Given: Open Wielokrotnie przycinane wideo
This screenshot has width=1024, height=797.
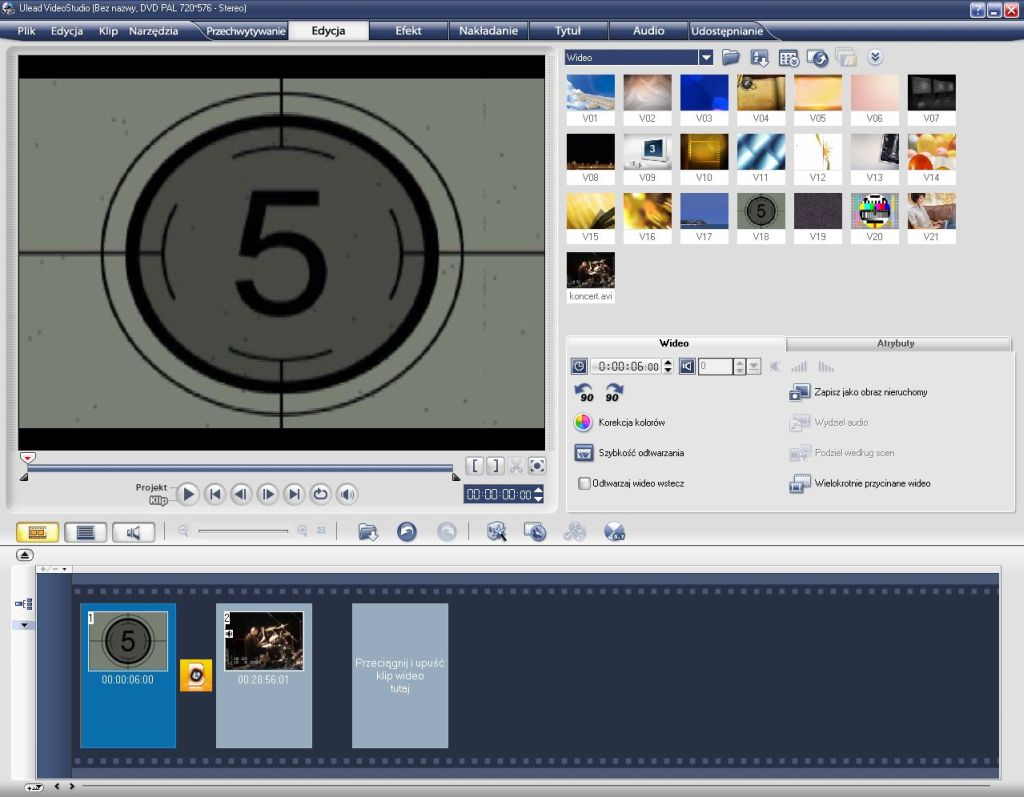Looking at the screenshot, I should pyautogui.click(x=800, y=484).
